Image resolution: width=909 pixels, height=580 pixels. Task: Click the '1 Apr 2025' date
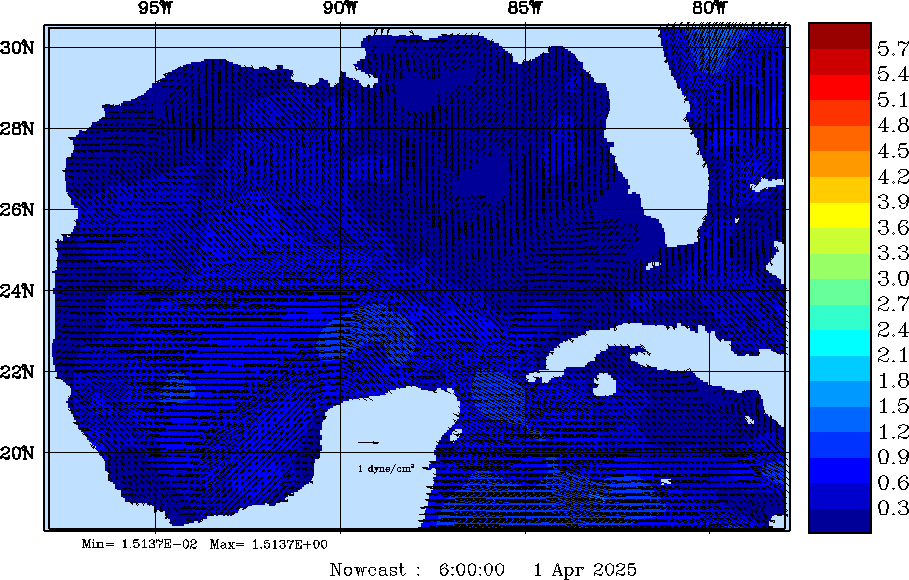click(585, 570)
